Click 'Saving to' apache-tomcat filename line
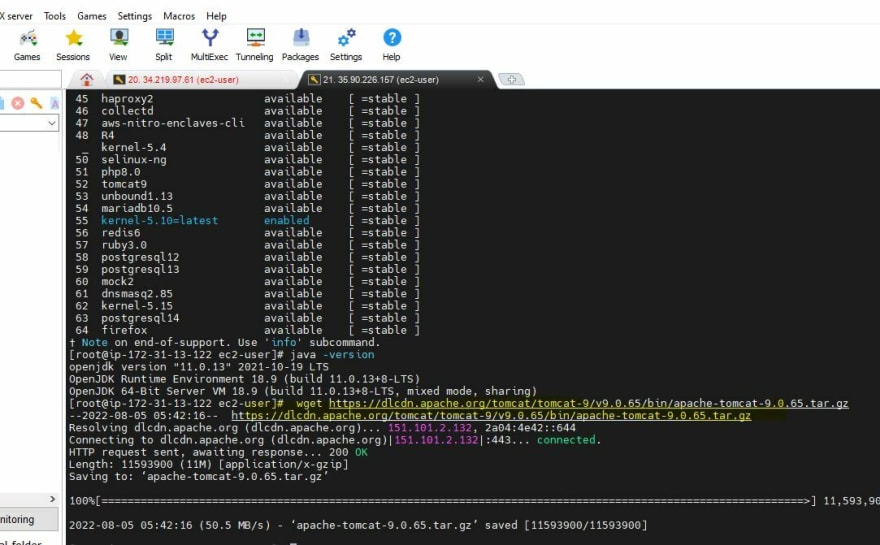880x545 pixels. pos(199,477)
